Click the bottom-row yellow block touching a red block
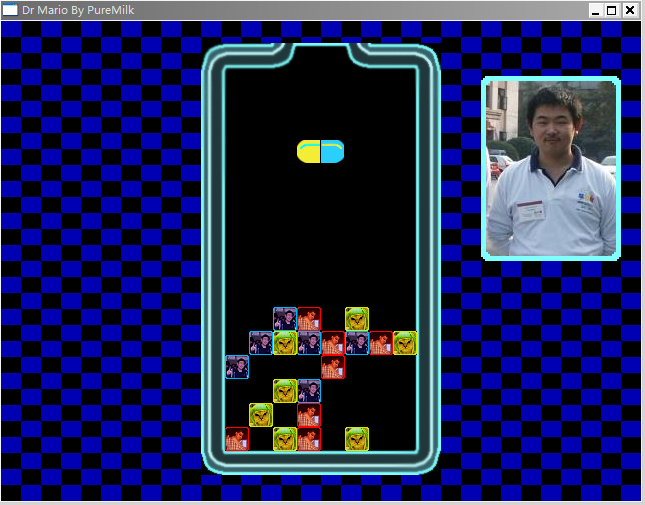The width and height of the screenshot is (645, 505). [x=285, y=439]
